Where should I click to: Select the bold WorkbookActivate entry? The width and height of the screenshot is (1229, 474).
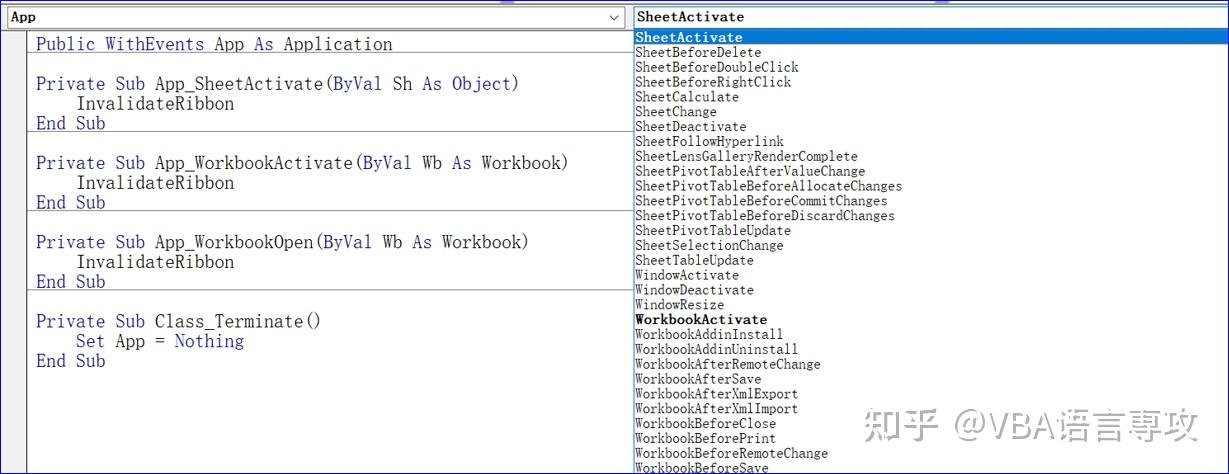[701, 320]
